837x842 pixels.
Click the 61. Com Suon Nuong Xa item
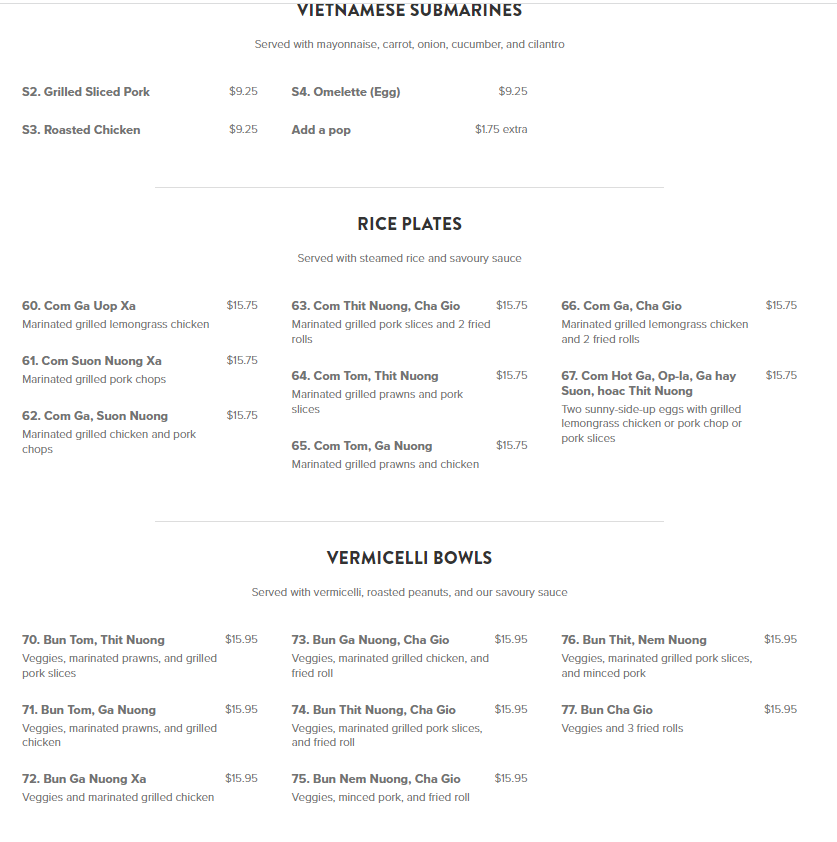point(92,361)
